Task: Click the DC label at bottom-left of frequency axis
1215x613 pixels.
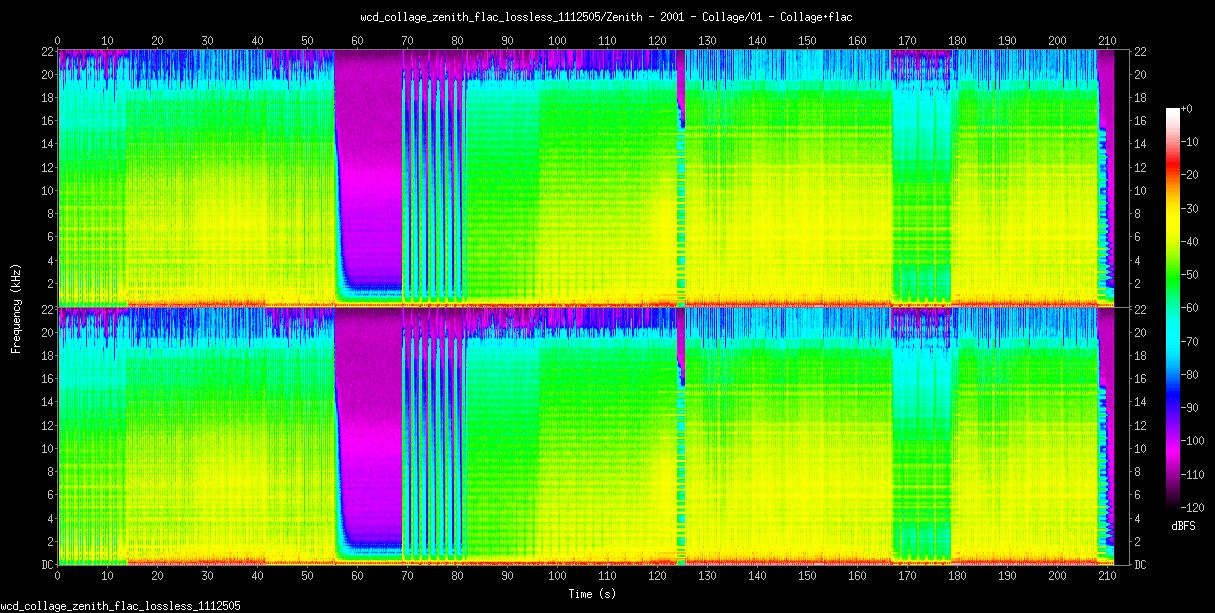Action: (x=46, y=564)
